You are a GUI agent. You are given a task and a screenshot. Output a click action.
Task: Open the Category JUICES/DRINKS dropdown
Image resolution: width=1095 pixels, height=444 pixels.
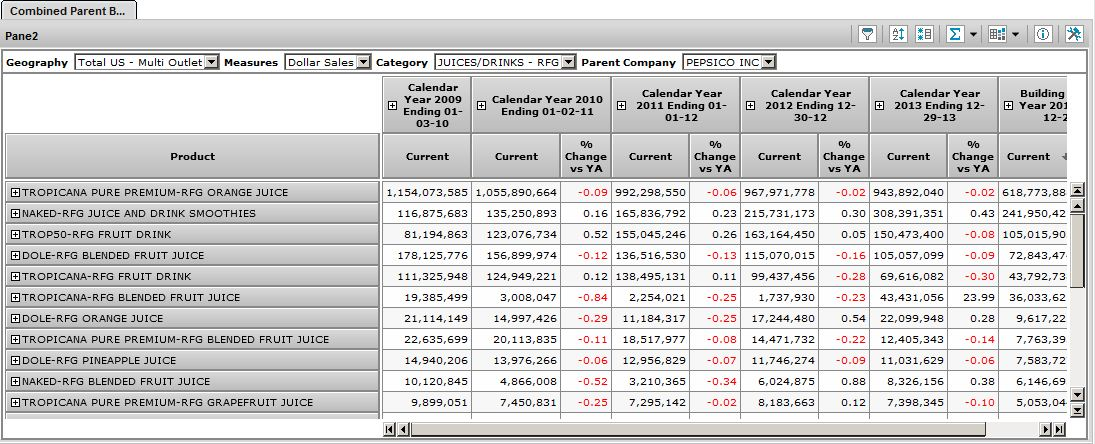tap(568, 62)
